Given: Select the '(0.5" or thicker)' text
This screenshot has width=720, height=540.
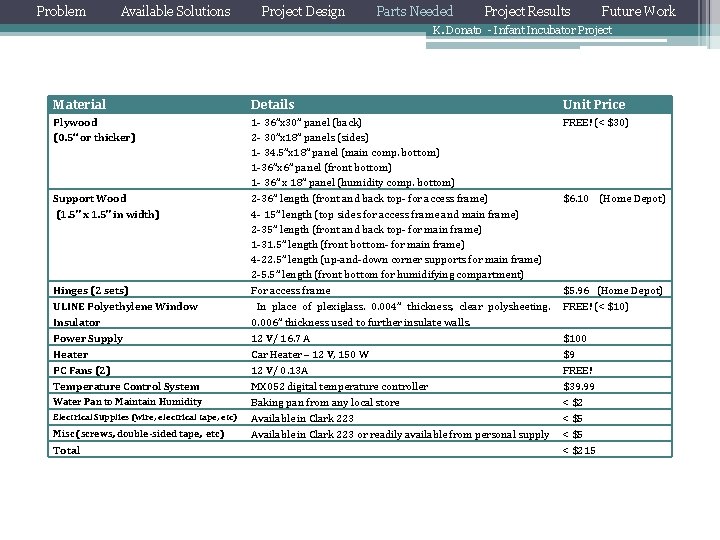Looking at the screenshot, I should pyautogui.click(x=94, y=138).
